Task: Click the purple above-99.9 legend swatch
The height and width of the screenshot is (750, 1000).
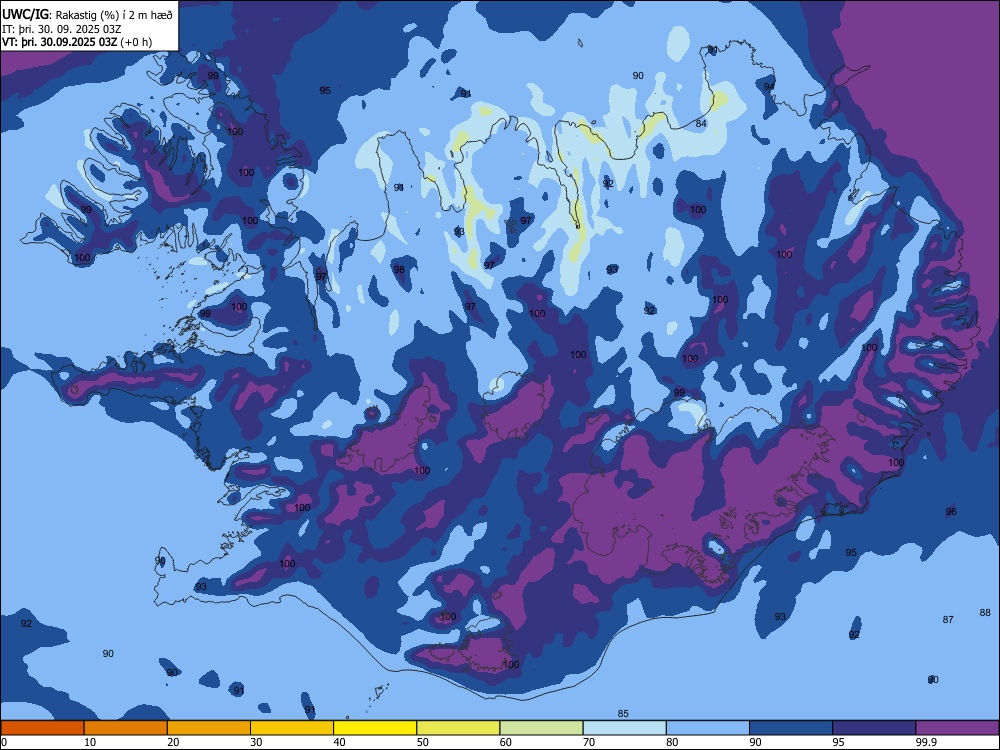Action: tap(957, 728)
